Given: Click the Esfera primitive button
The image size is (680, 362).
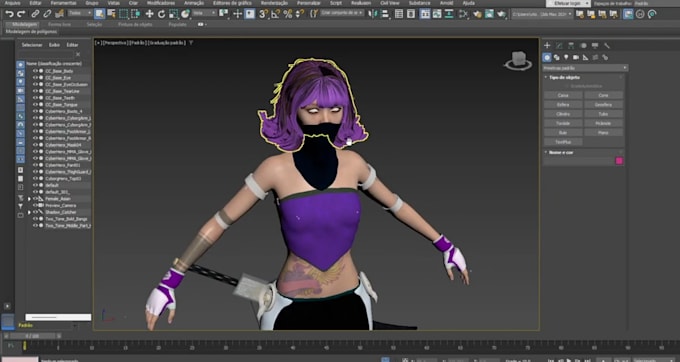Looking at the screenshot, I should pos(563,104).
